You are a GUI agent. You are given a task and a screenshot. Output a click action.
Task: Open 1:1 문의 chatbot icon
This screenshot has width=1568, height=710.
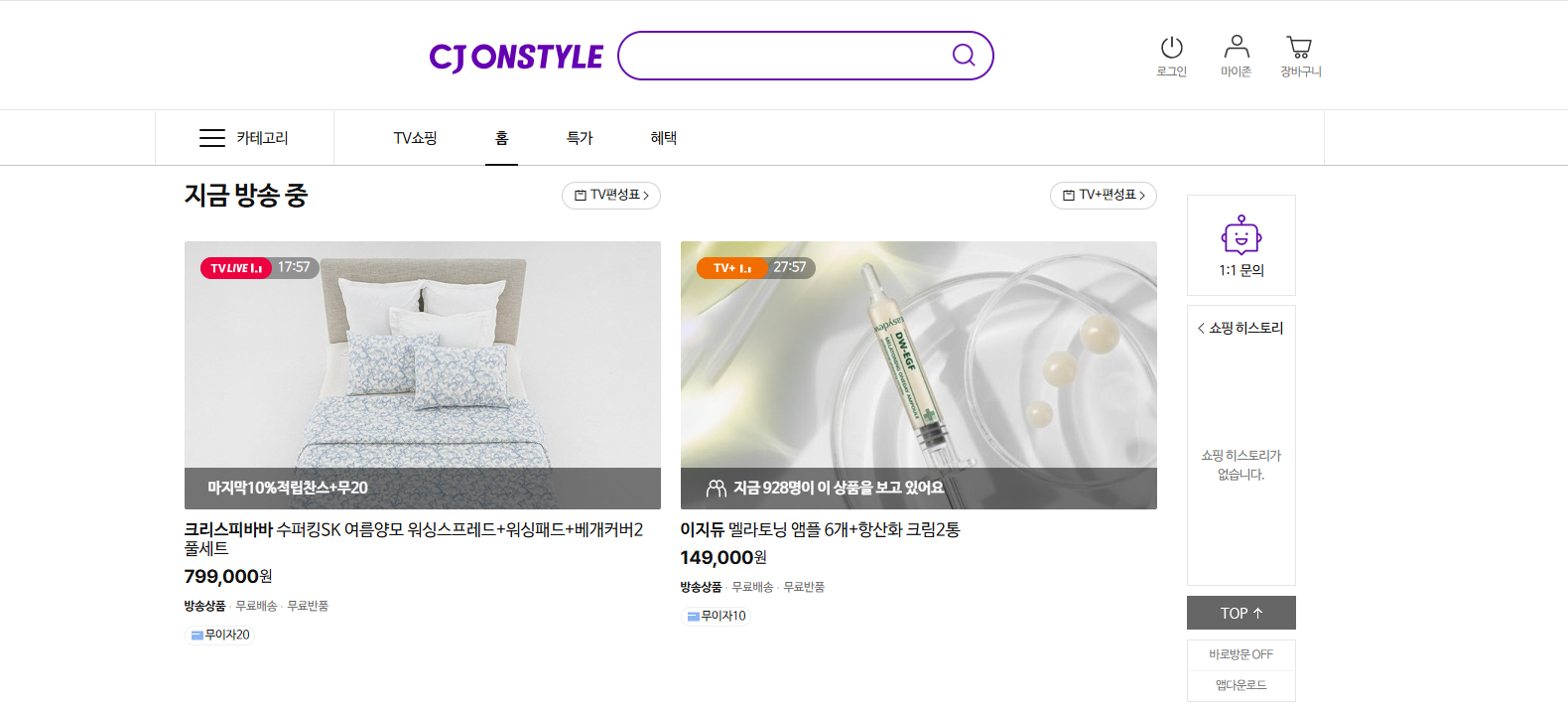1241,236
